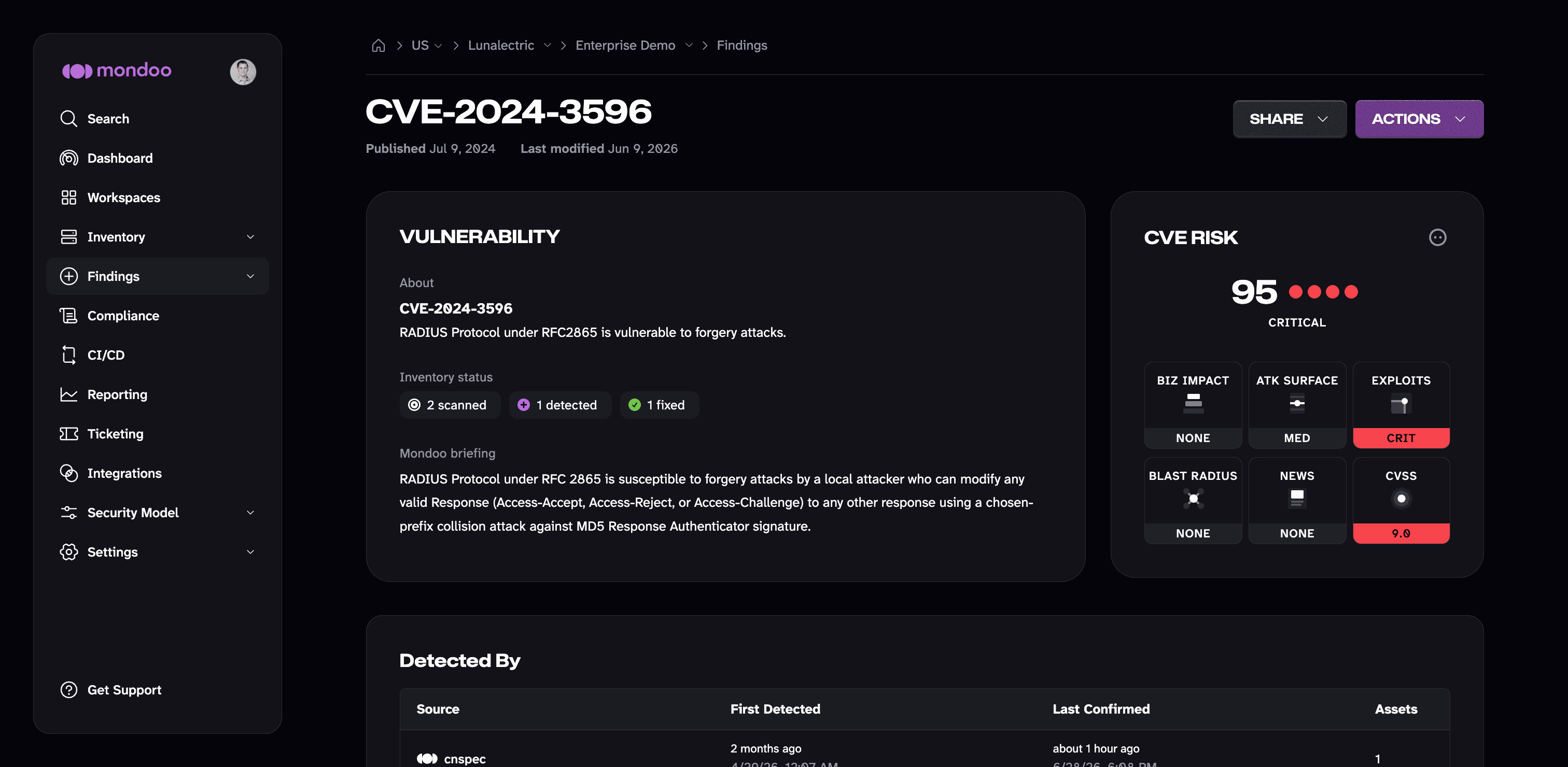The image size is (1568, 767).
Task: Click the Search magnifier icon
Action: click(69, 119)
